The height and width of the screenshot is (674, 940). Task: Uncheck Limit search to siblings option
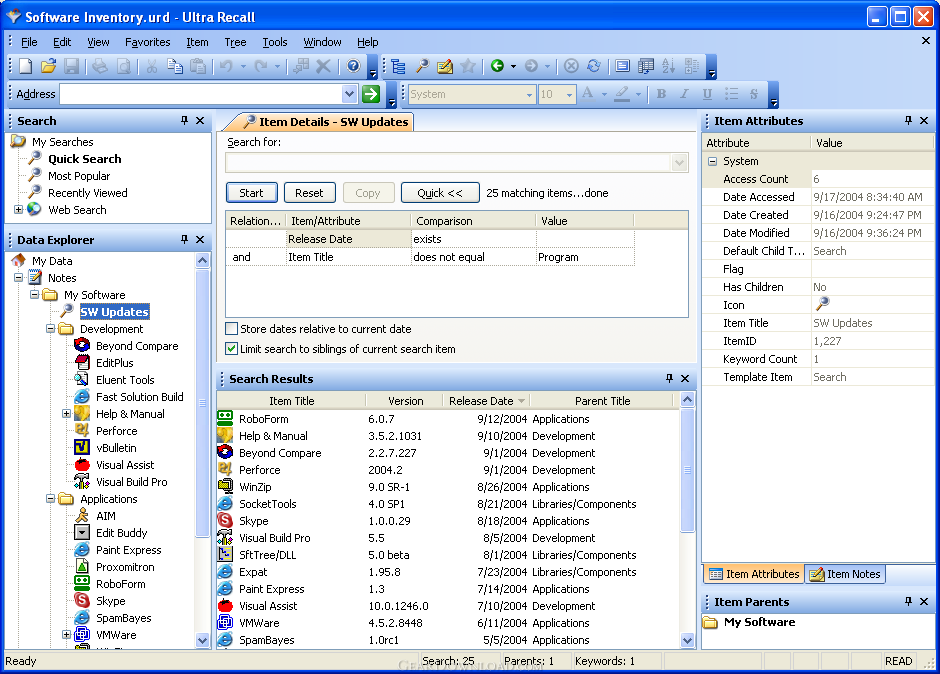(231, 348)
